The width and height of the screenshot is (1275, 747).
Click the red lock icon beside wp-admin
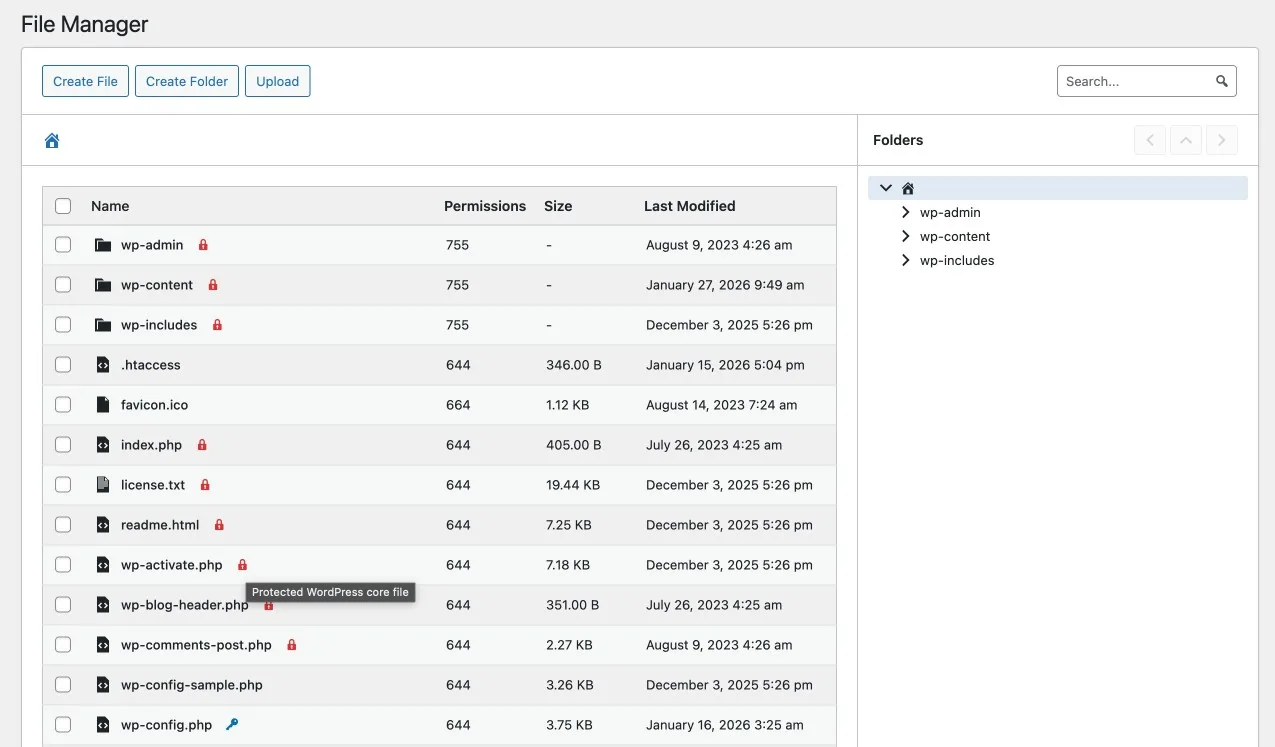203,245
